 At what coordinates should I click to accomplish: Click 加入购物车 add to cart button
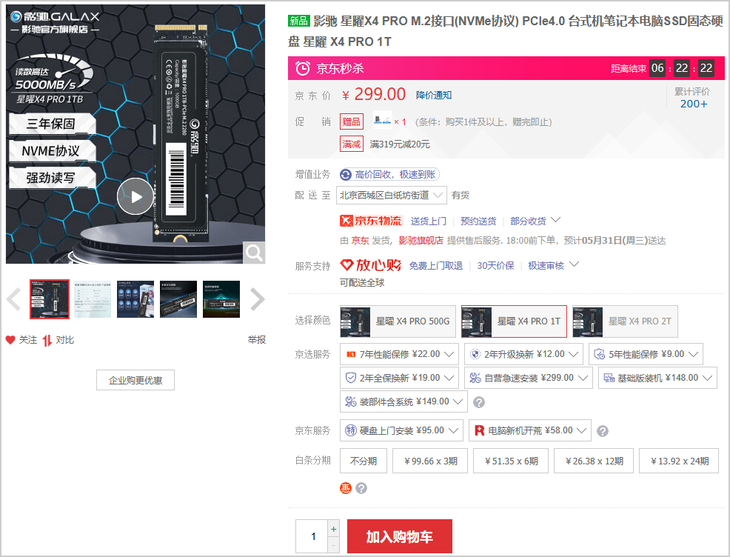pyautogui.click(x=399, y=537)
